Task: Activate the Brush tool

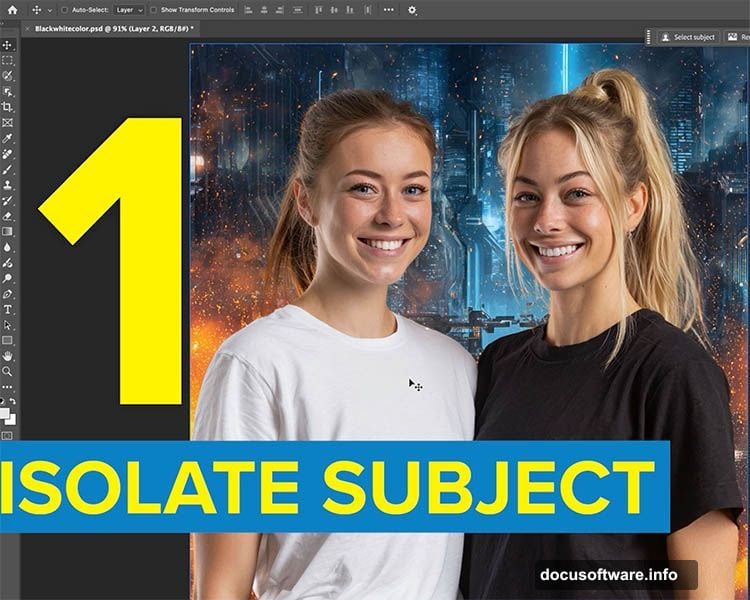Action: point(8,169)
